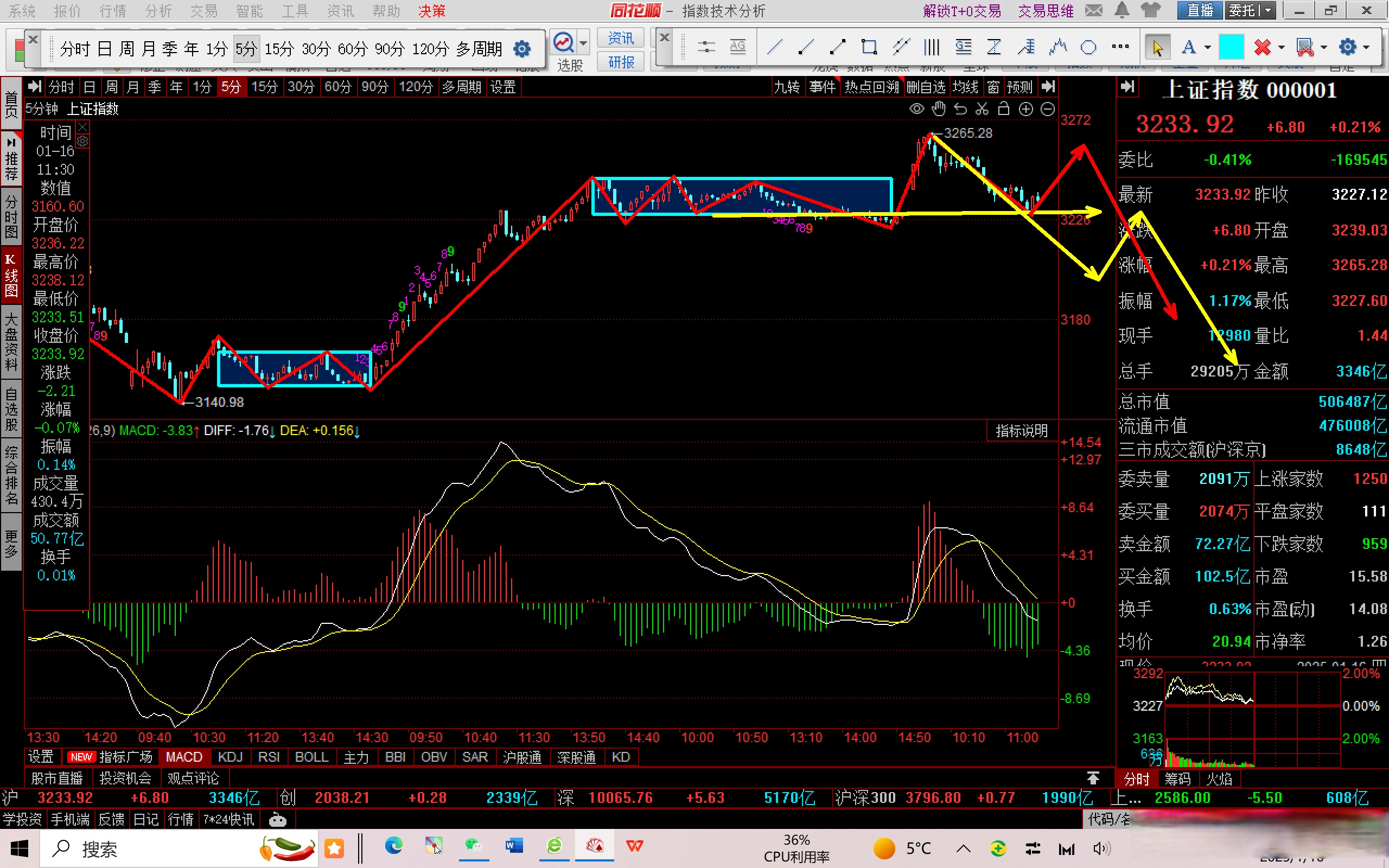
Task: Expand the 委托 dropdown arrow
Action: pyautogui.click(x=1267, y=10)
